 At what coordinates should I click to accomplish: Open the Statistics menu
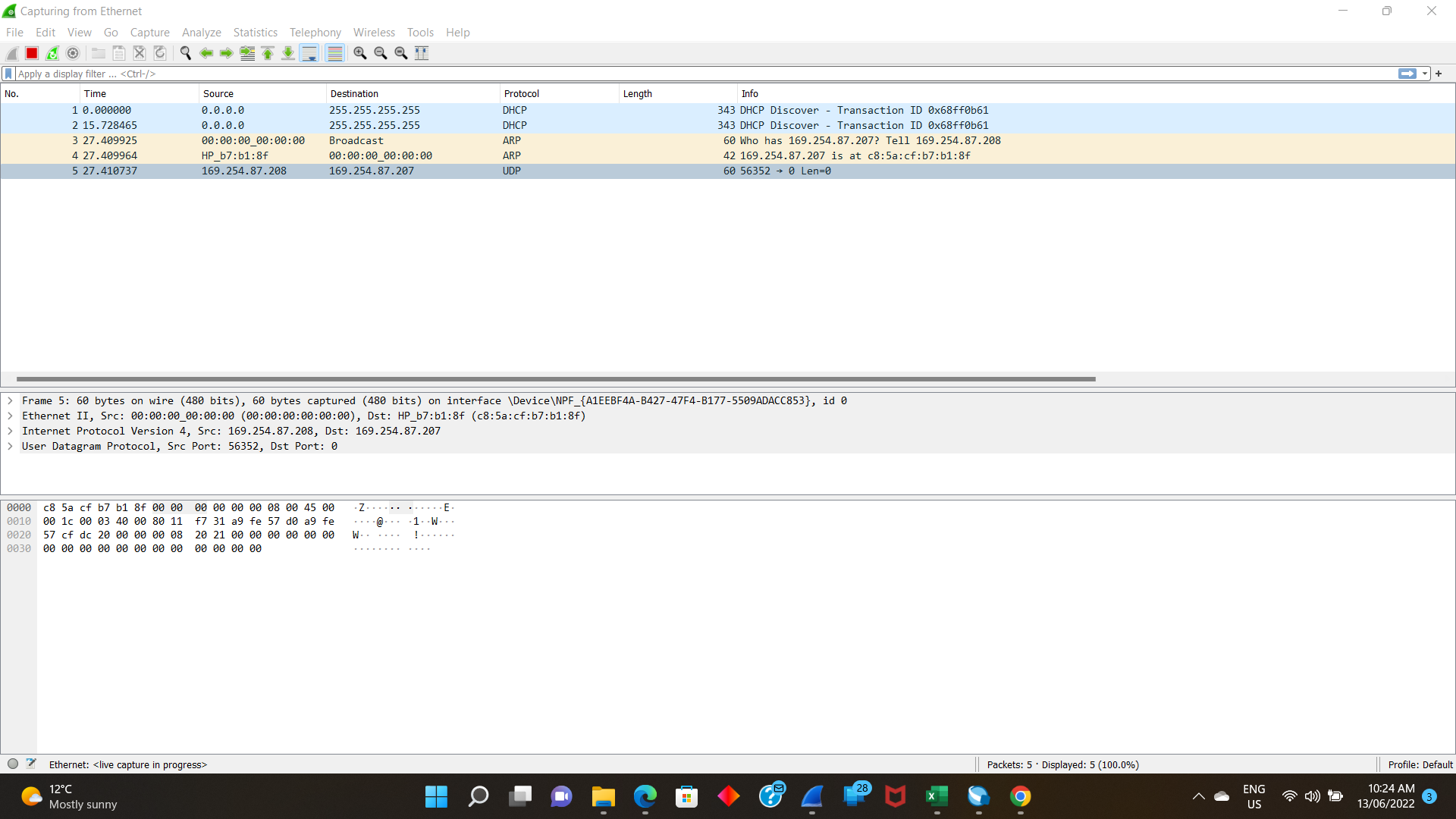(x=256, y=33)
